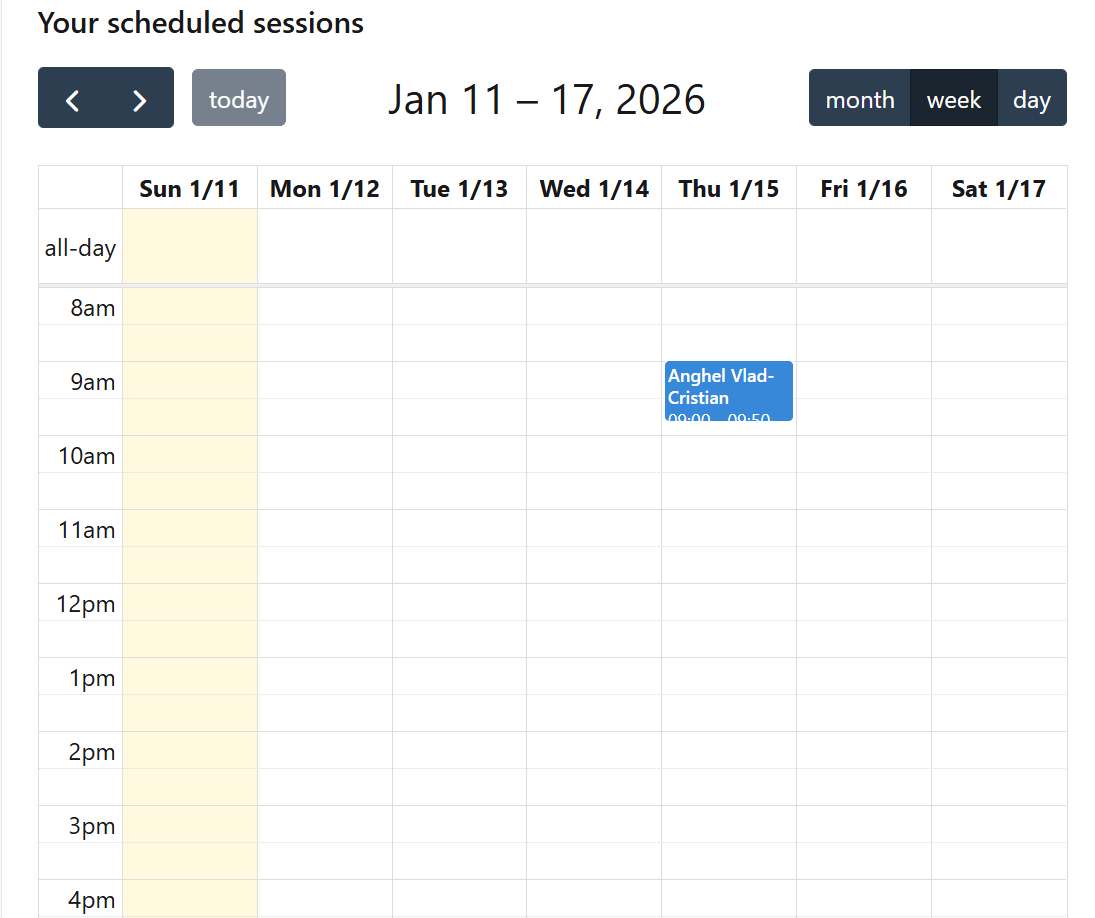Open Anghel Vlad-Cristian session event
The height and width of the screenshot is (918, 1095).
point(728,390)
